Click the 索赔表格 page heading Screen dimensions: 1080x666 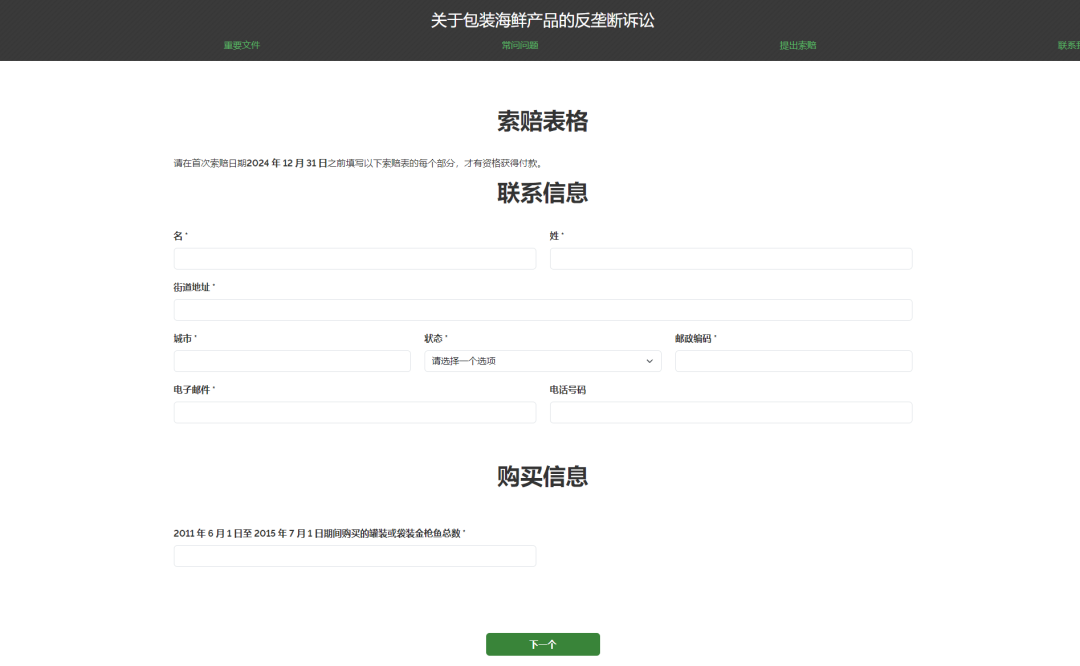point(543,121)
